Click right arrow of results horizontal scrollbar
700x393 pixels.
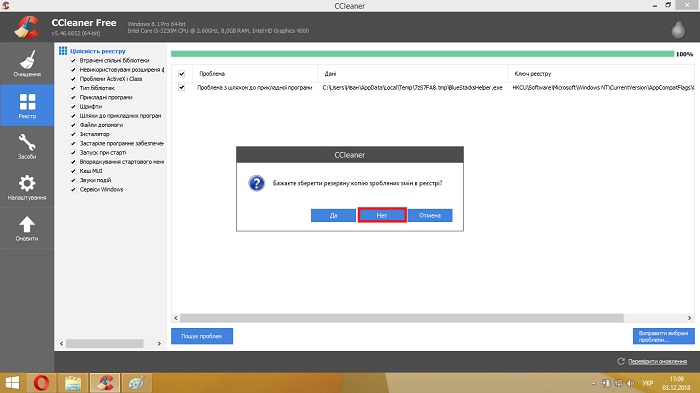tap(689, 318)
